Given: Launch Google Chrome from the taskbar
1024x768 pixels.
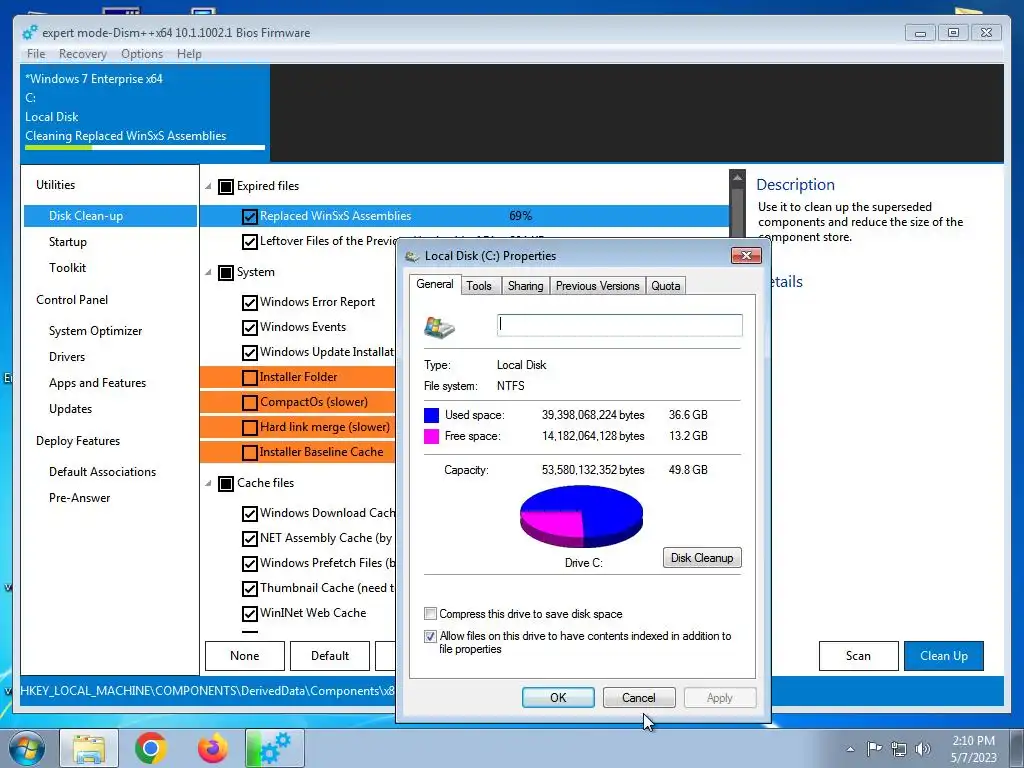Looking at the screenshot, I should tap(151, 748).
